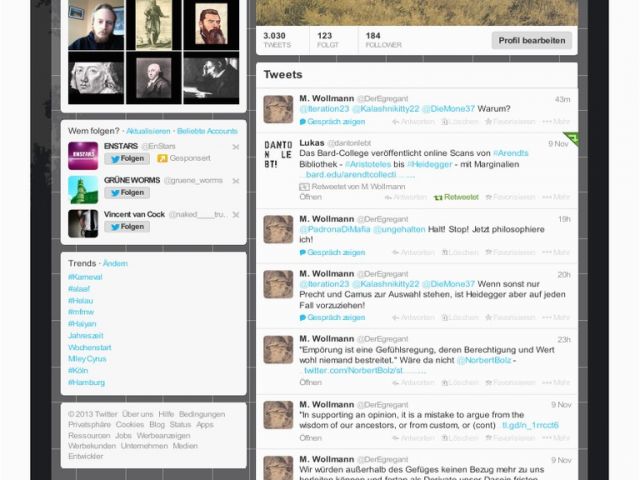
Task: Click the @NorbertBolz mention
Action: pyautogui.click(x=484, y=360)
